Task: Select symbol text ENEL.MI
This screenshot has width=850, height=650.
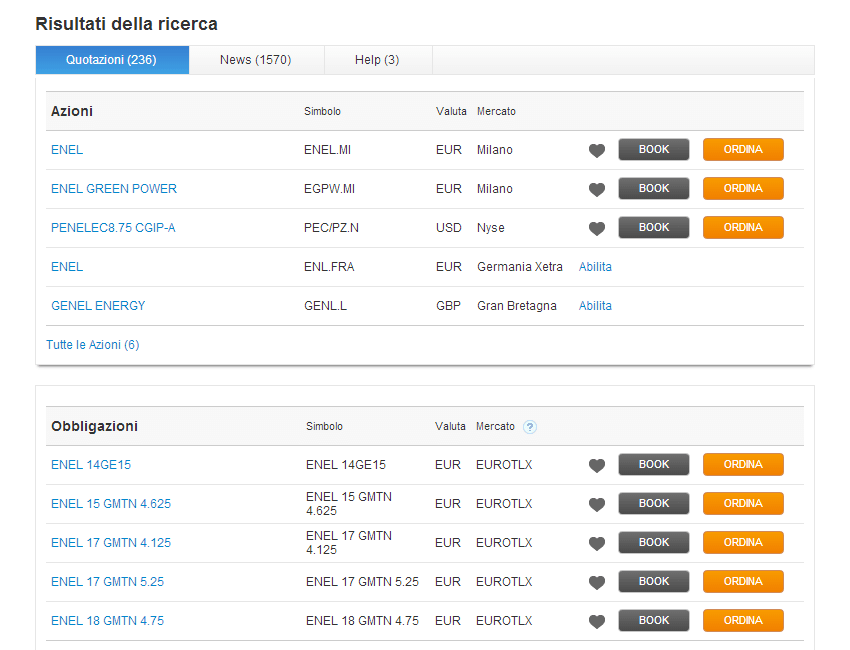Action: point(327,150)
